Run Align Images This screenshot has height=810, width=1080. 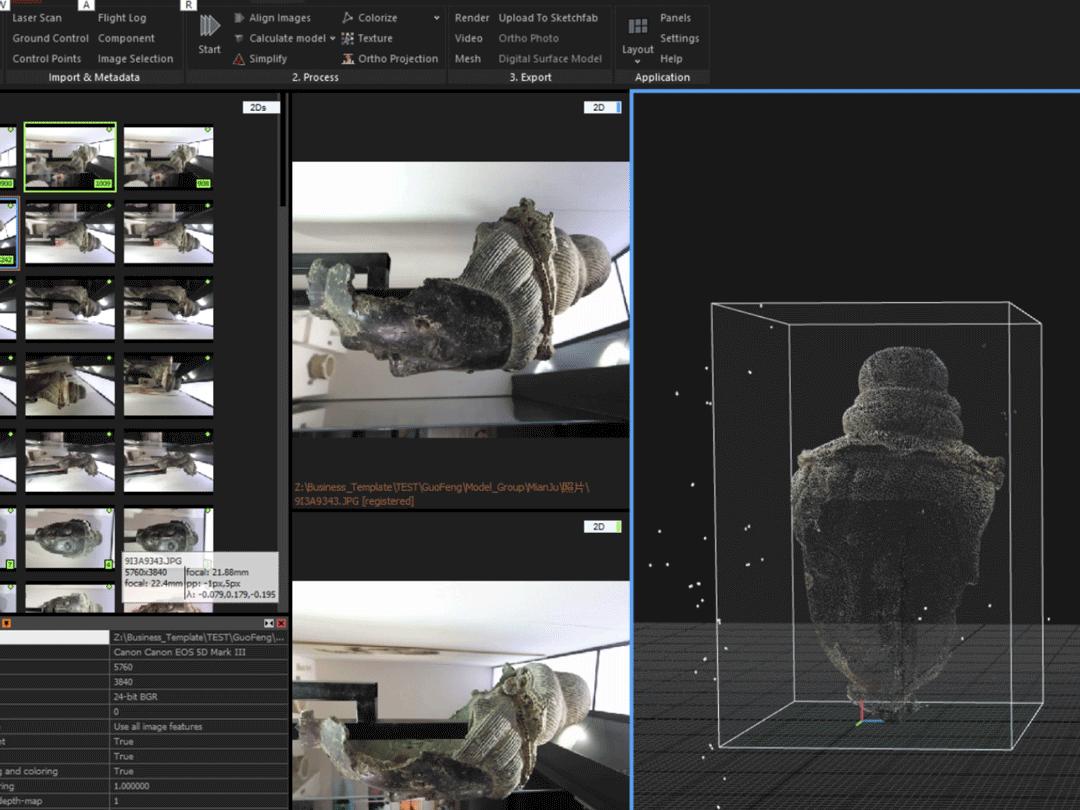click(272, 18)
